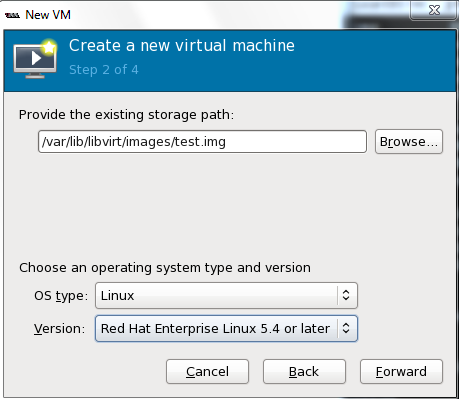Screen dimensions: 459x399
Task: Click the virtual machine monitor icon
Action: point(35,59)
